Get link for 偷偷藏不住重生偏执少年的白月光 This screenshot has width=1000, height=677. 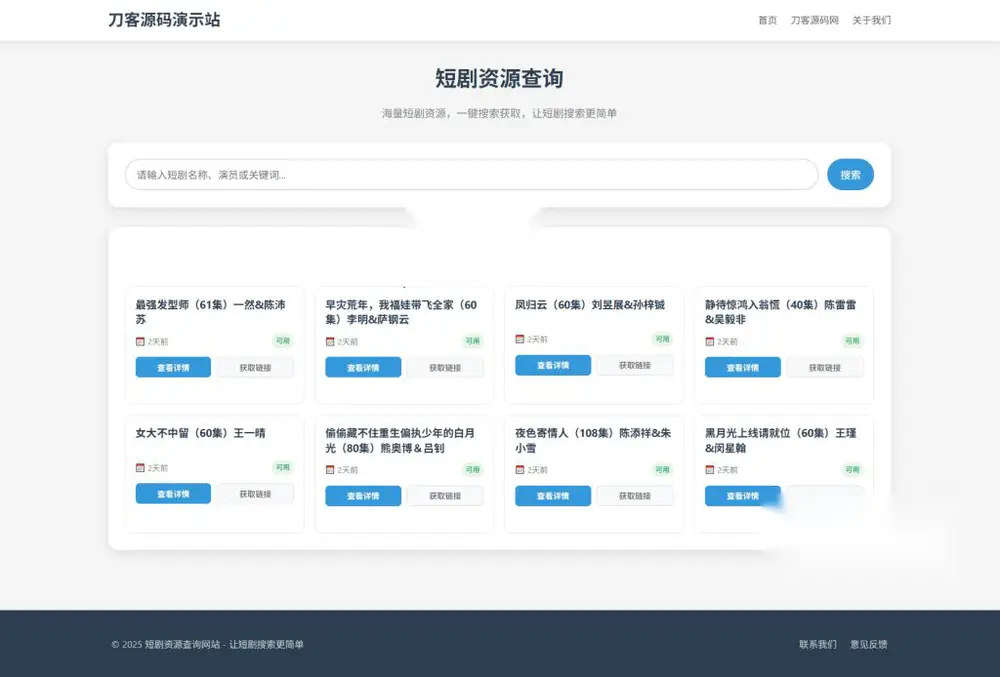pyautogui.click(x=445, y=496)
